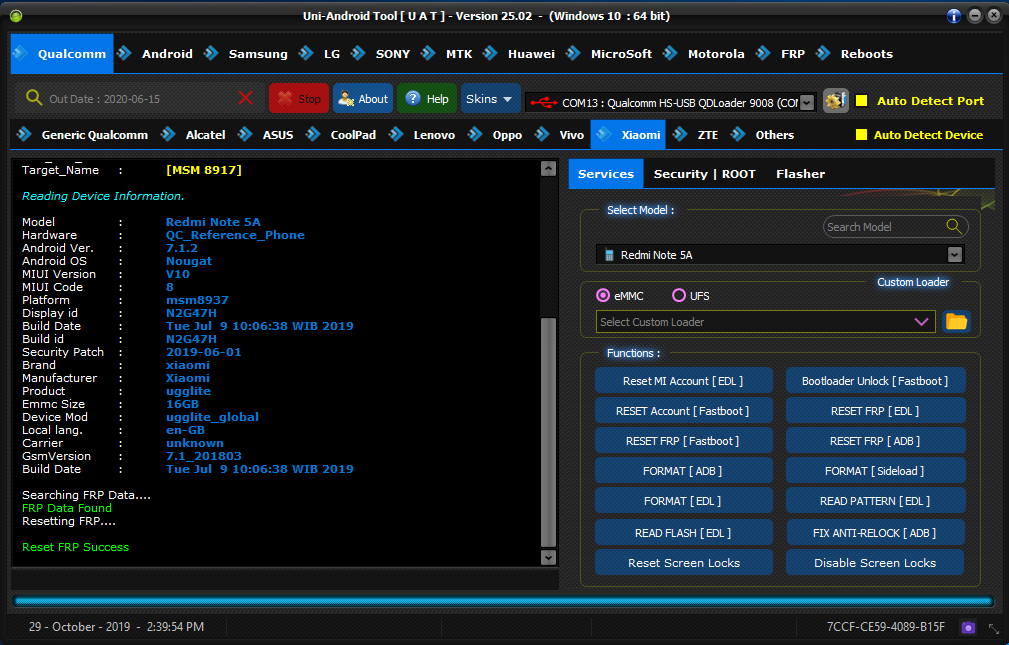
Task: Click Bootloader Unlock [ Fastboot ]
Action: [875, 380]
